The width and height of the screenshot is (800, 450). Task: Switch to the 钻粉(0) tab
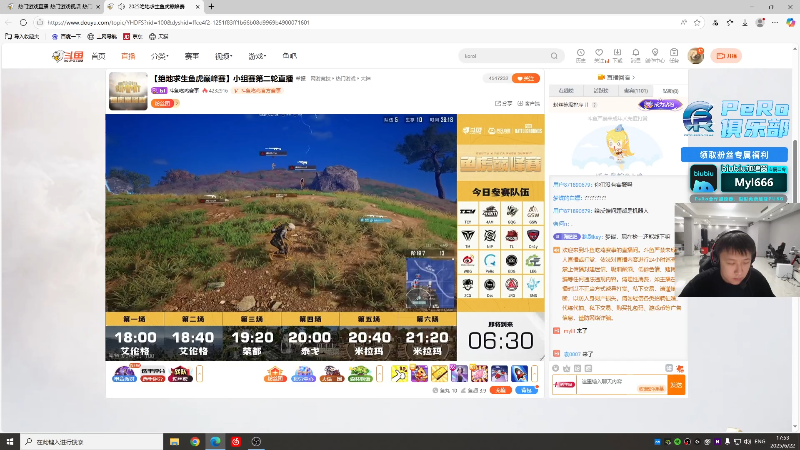[x=670, y=91]
